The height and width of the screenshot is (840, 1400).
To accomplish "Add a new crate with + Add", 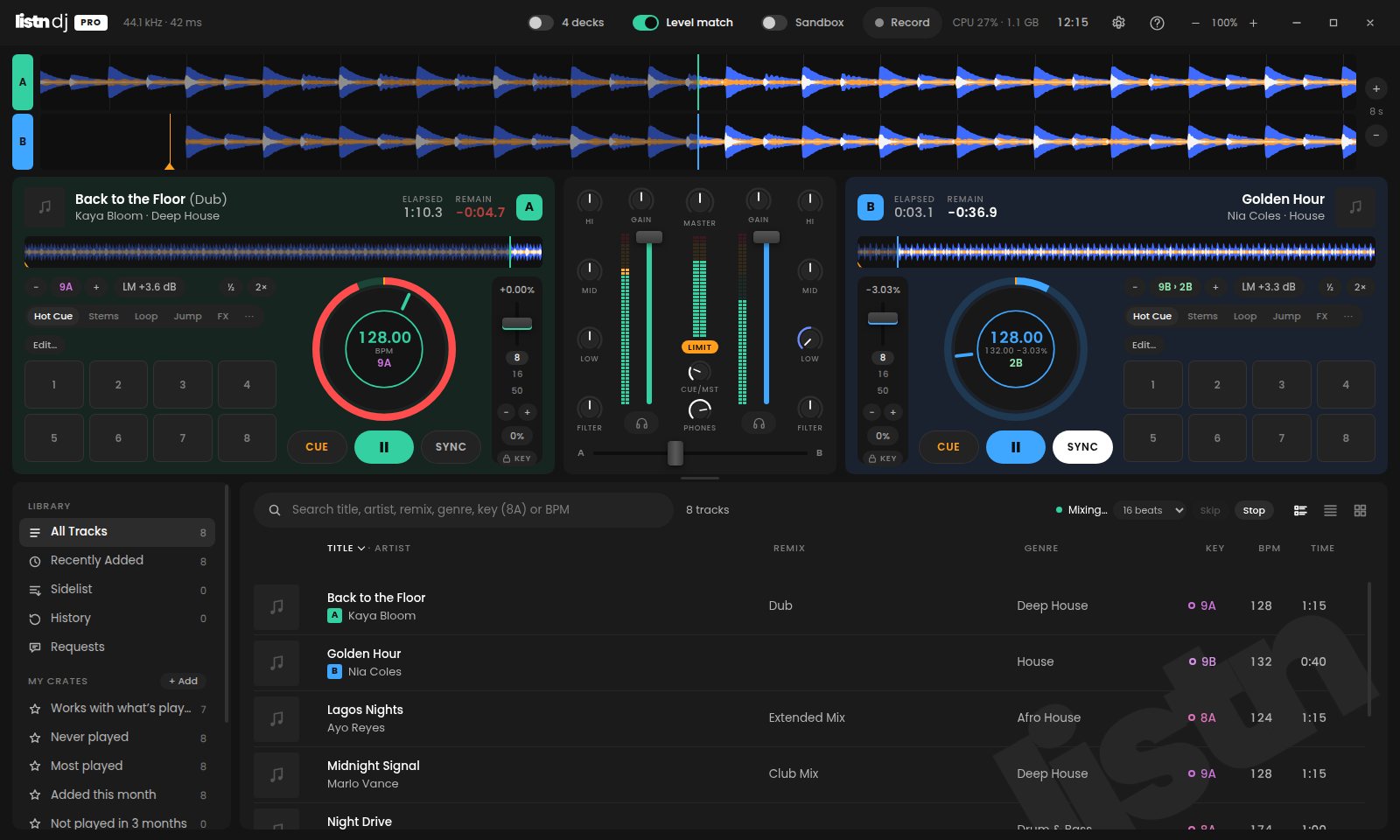I will [x=184, y=681].
